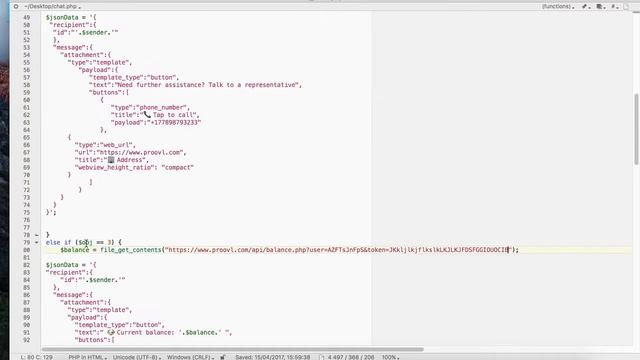
Task: Click the Saved: 15/04/2017 timestamp
Action: tap(273, 357)
